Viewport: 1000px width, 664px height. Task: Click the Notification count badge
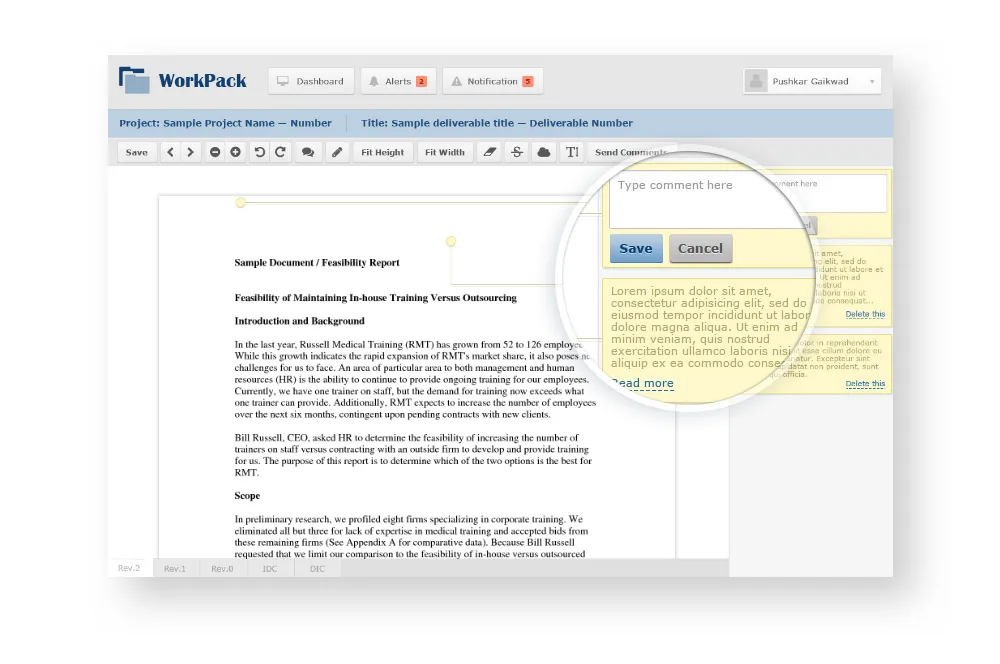tap(527, 82)
